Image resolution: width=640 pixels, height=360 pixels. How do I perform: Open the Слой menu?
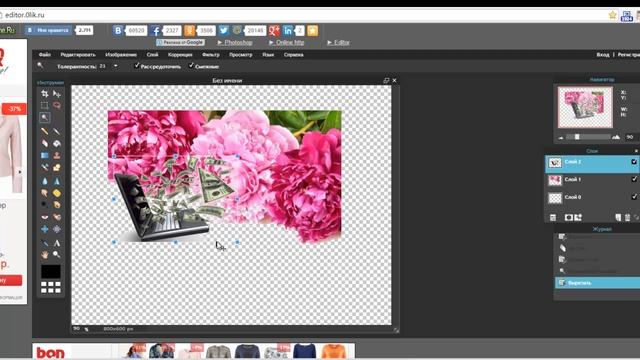[x=152, y=55]
